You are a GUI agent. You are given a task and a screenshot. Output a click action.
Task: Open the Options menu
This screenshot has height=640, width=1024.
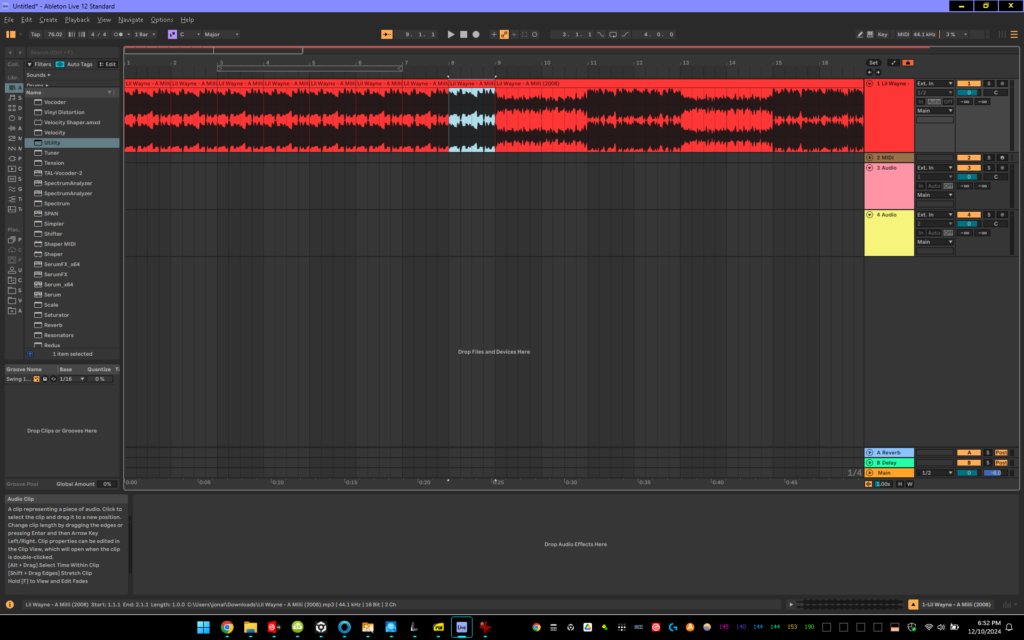pos(163,19)
